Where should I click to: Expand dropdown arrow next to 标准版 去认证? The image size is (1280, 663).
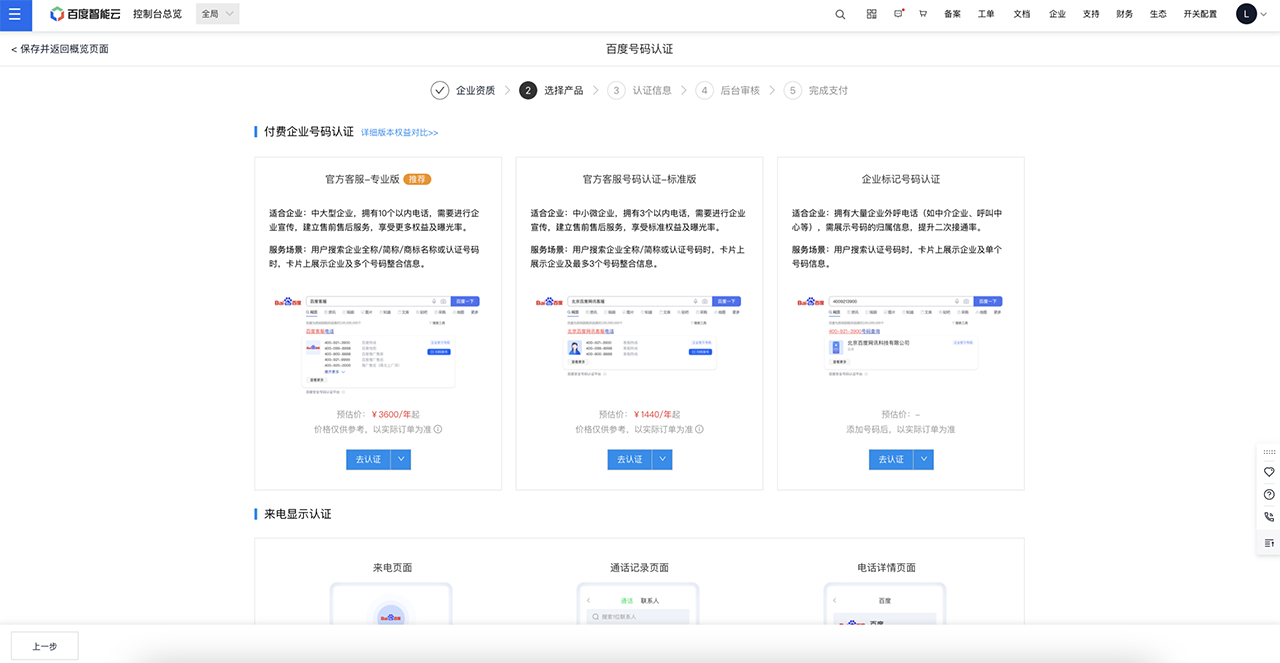(661, 459)
